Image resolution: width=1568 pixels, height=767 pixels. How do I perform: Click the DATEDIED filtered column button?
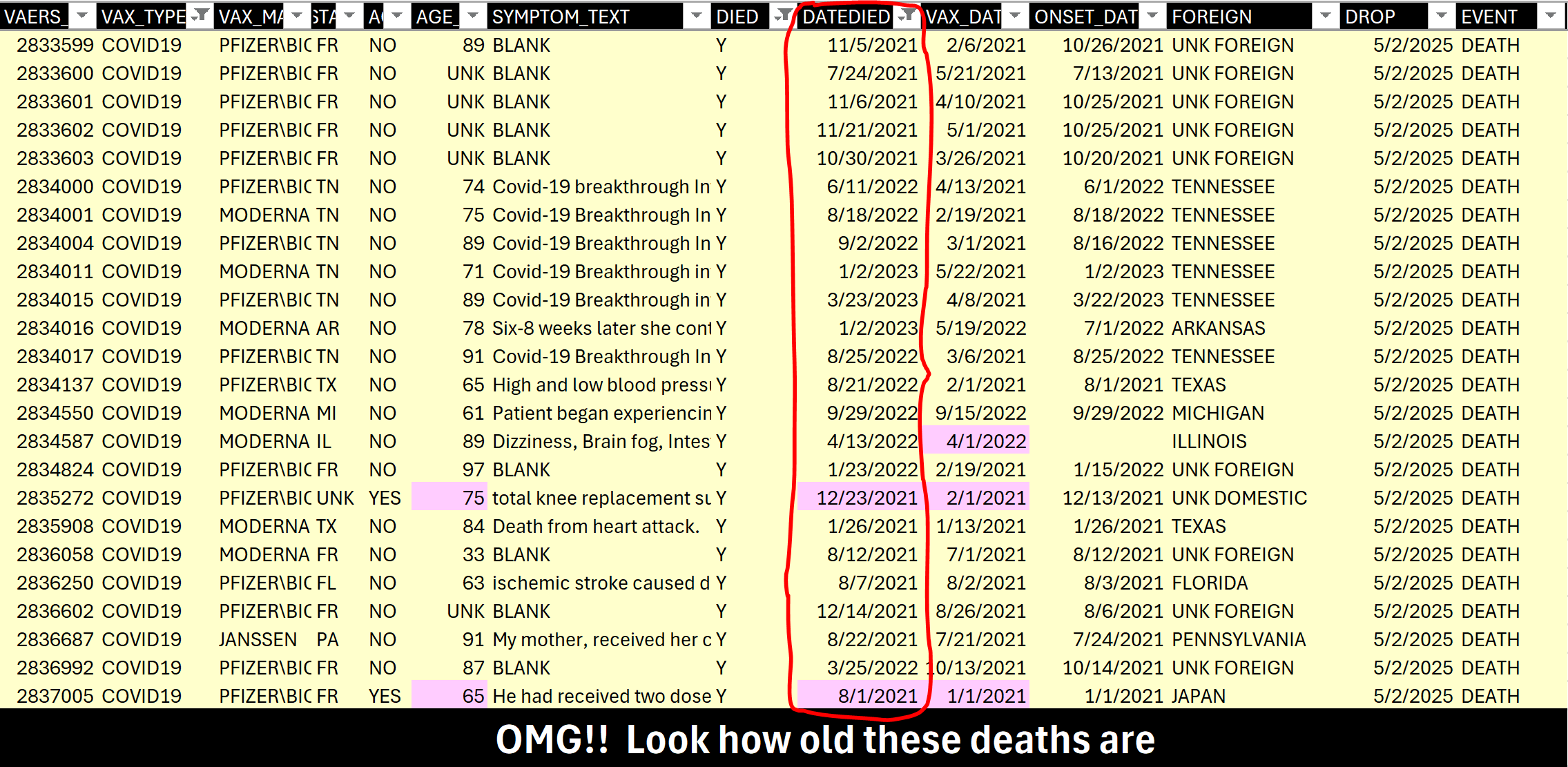click(x=908, y=16)
